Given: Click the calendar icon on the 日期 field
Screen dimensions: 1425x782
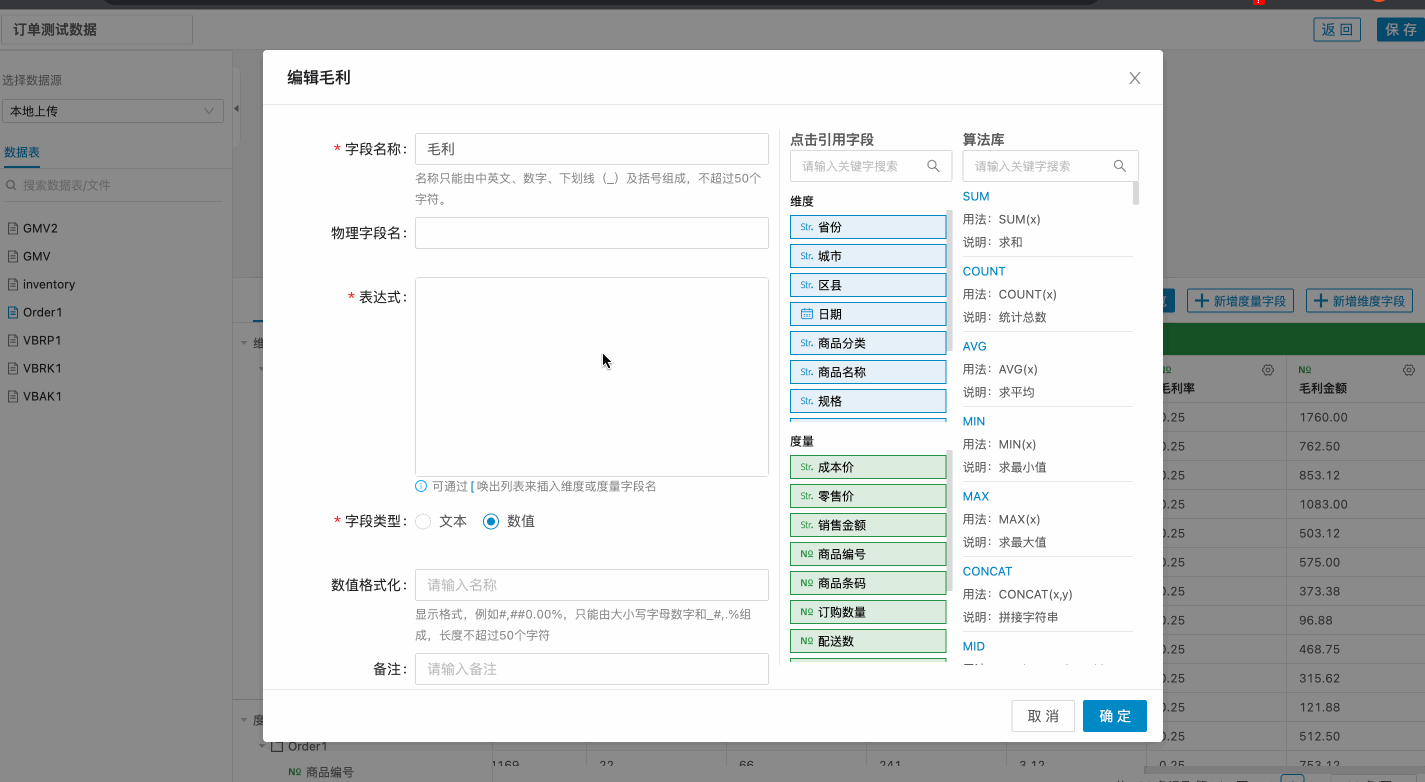Looking at the screenshot, I should coord(806,314).
